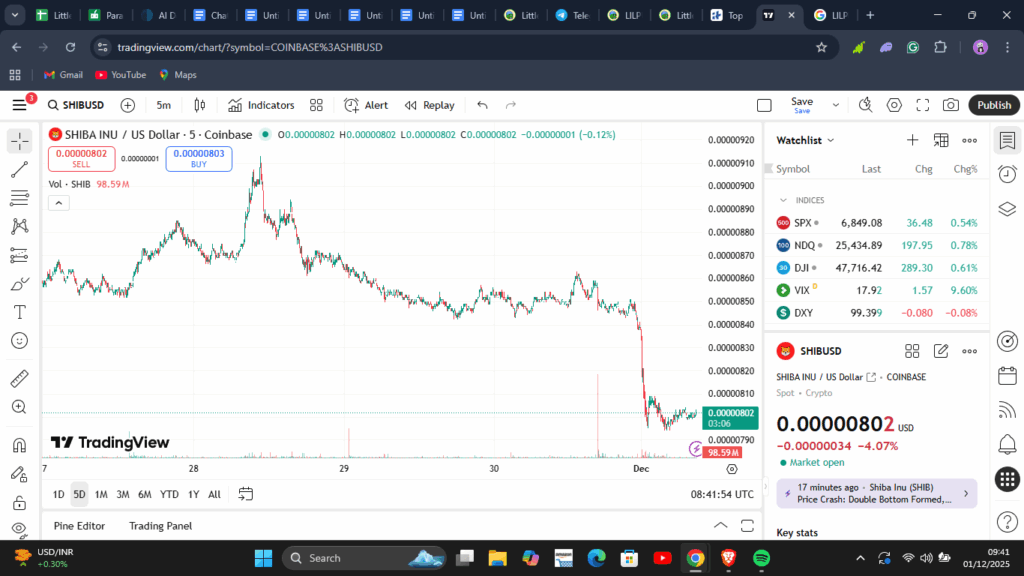Select the Trend Line drawing tool
1024x576 pixels.
[x=19, y=169]
